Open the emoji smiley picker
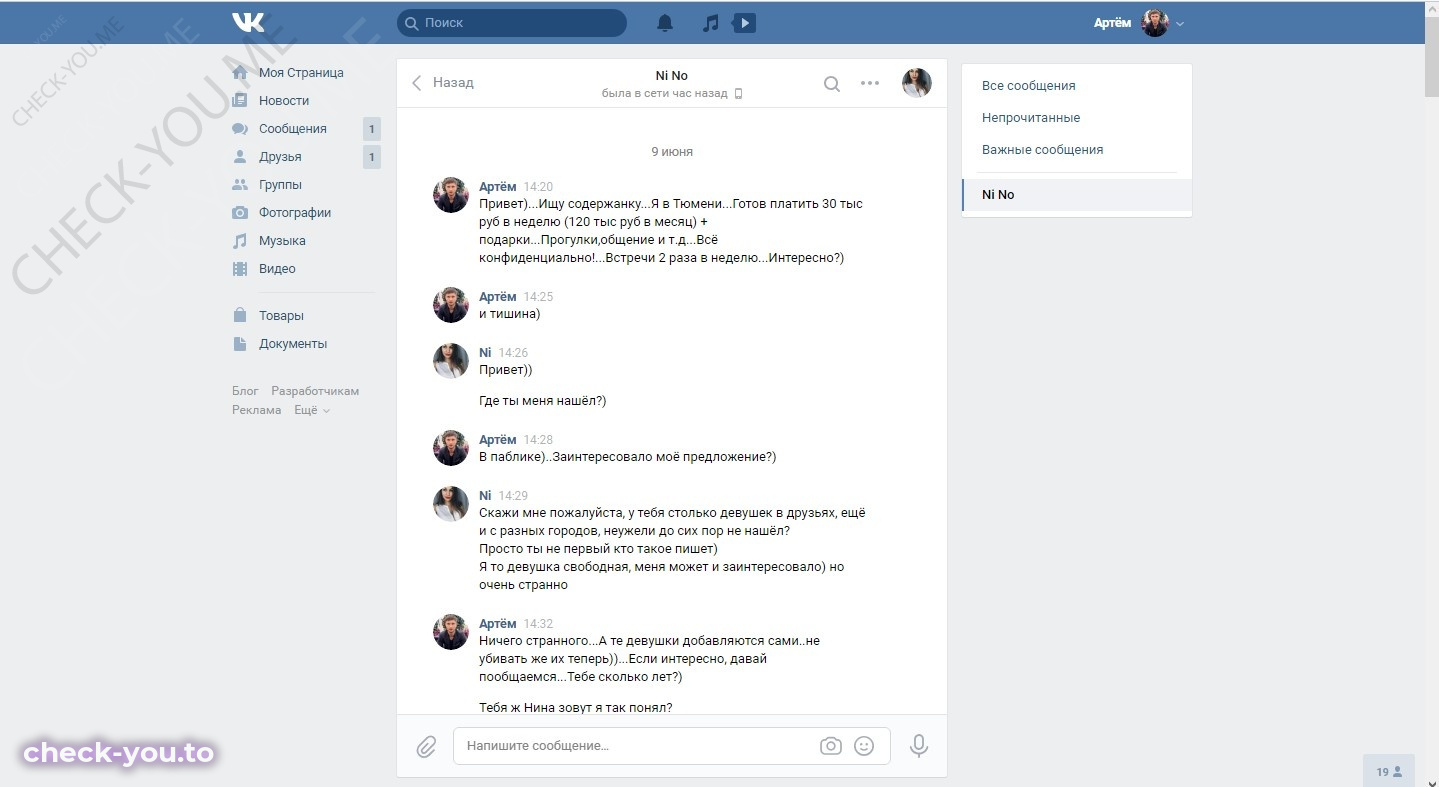The image size is (1439, 787). (x=865, y=746)
